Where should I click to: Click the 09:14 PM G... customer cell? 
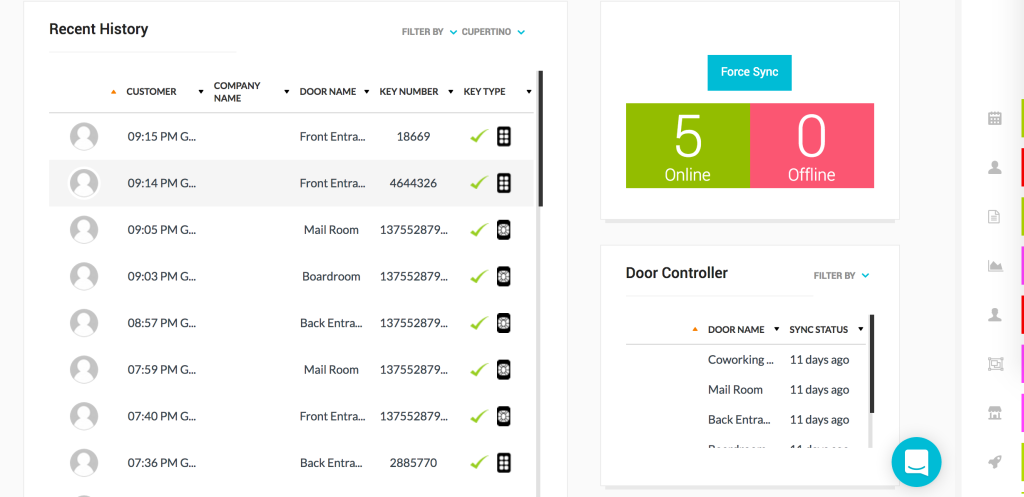162,184
